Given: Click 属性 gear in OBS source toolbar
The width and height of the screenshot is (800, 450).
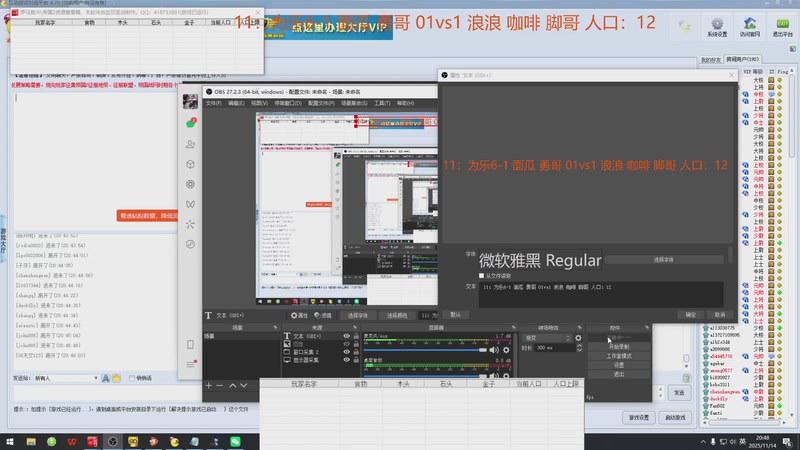Looking at the screenshot, I should pyautogui.click(x=299, y=315).
